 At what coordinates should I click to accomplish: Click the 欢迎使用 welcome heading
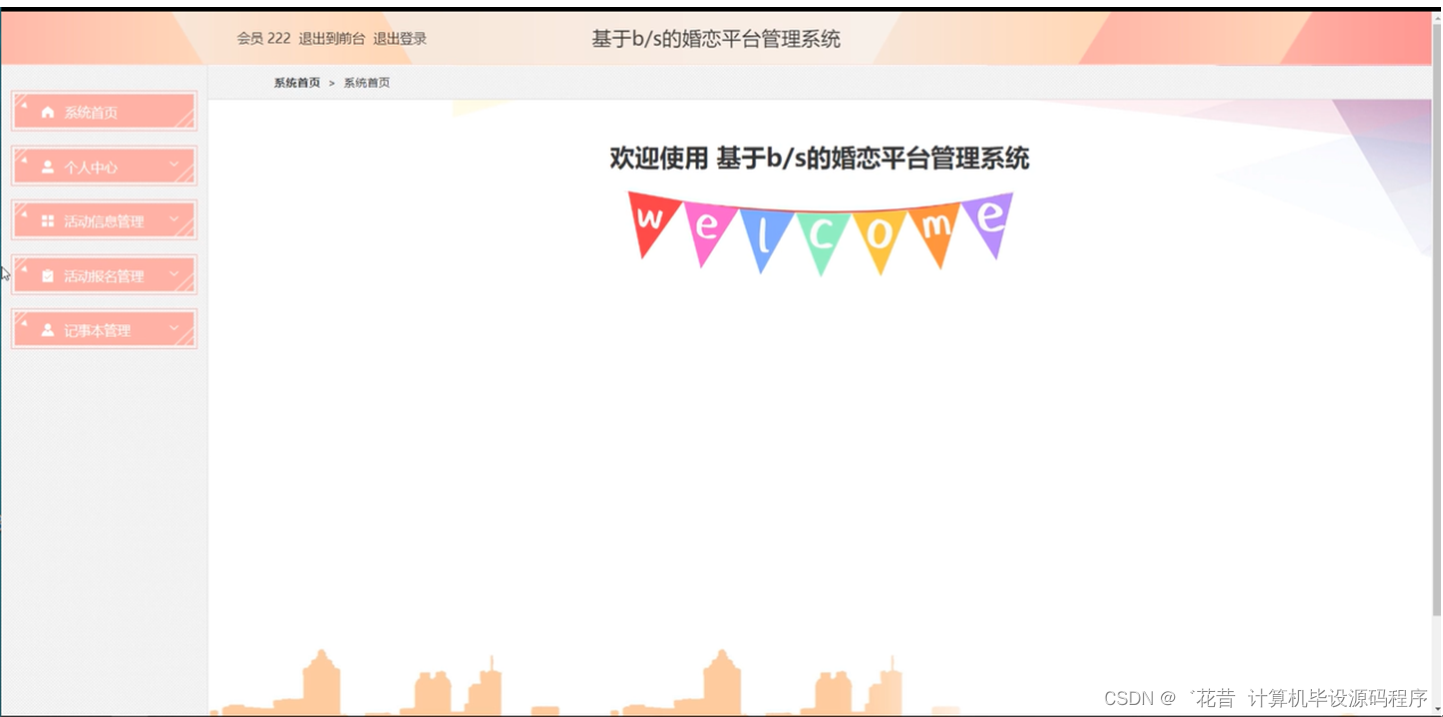coord(819,158)
